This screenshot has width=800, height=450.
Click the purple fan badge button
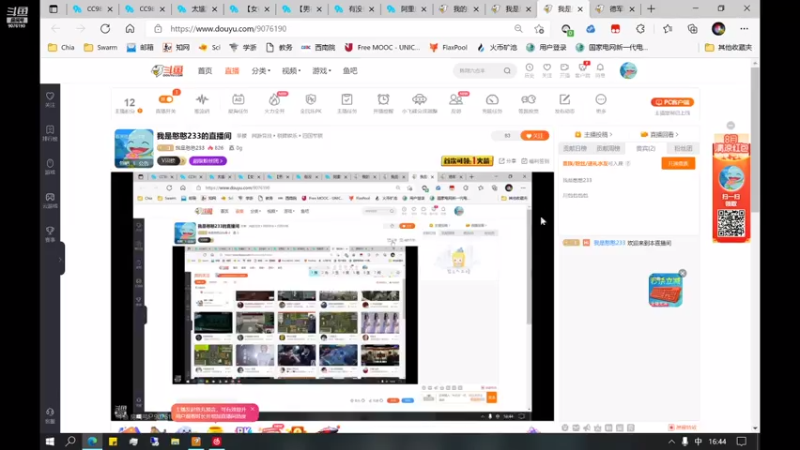pos(208,161)
